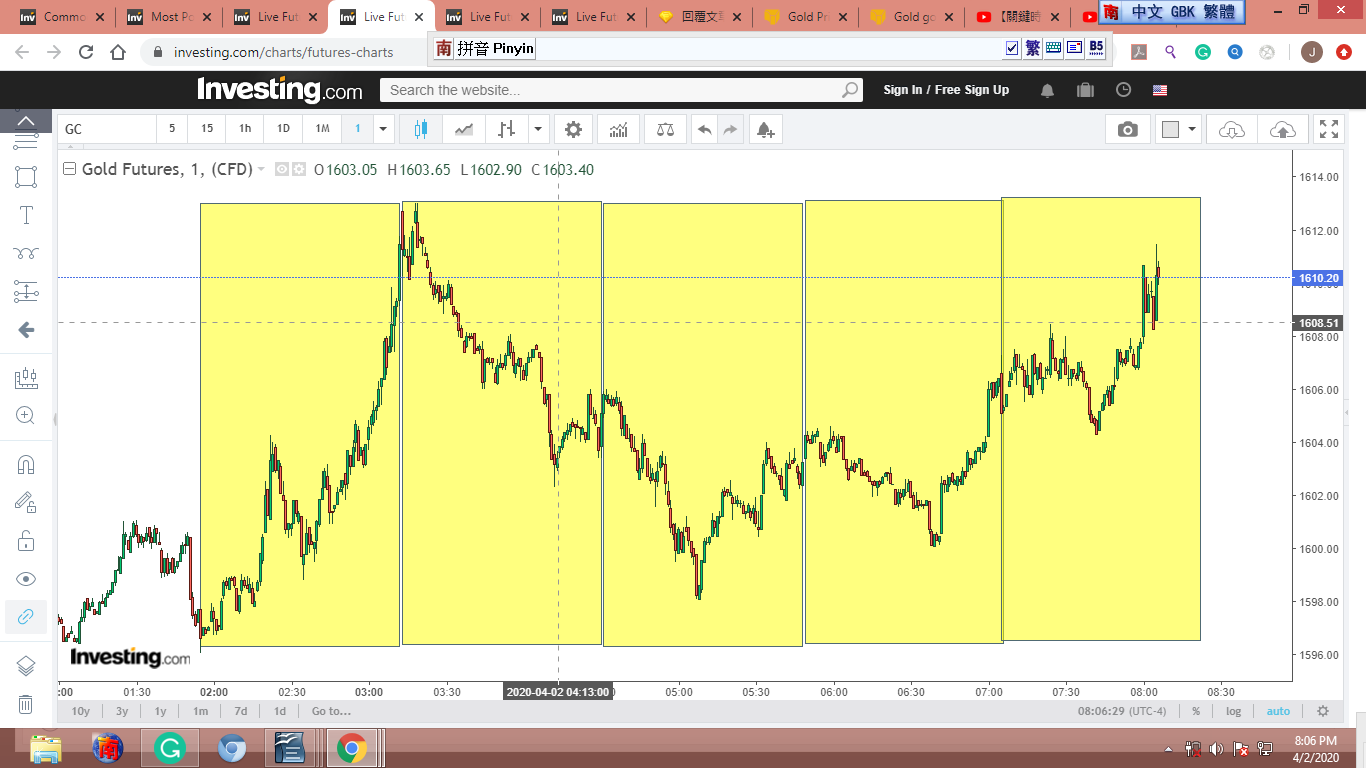Toggle hide all drawings eye icon
The image size is (1366, 768).
[x=26, y=579]
